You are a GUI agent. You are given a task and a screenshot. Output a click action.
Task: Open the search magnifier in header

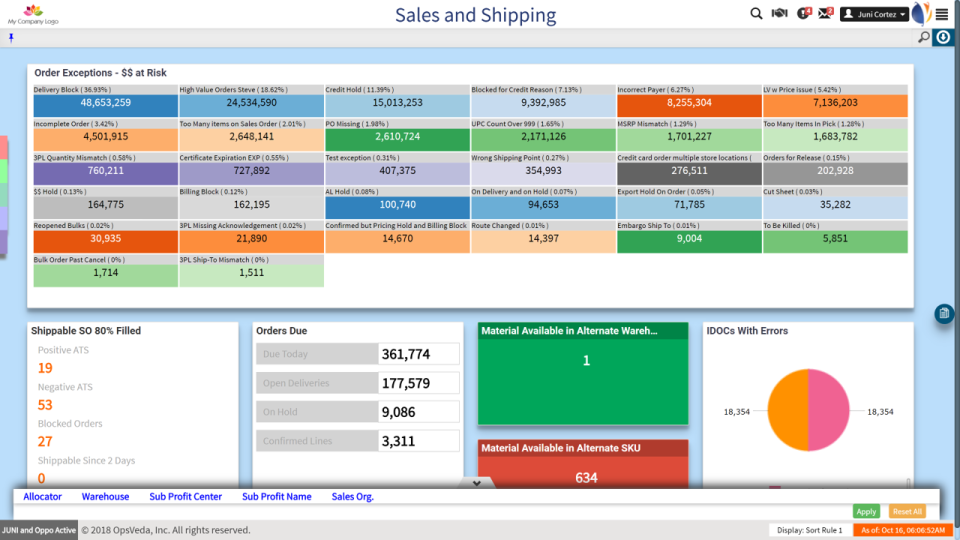(x=756, y=13)
